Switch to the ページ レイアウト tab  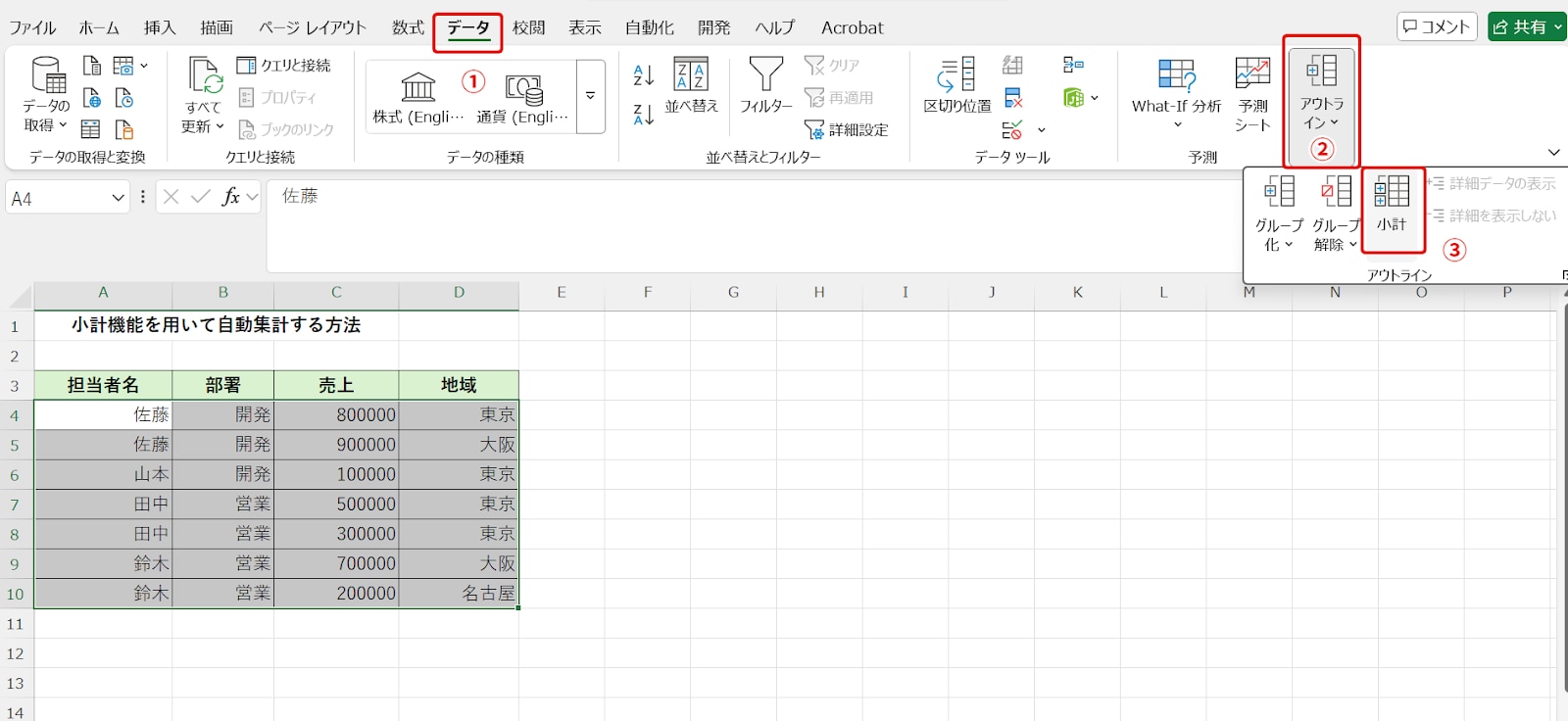click(313, 27)
